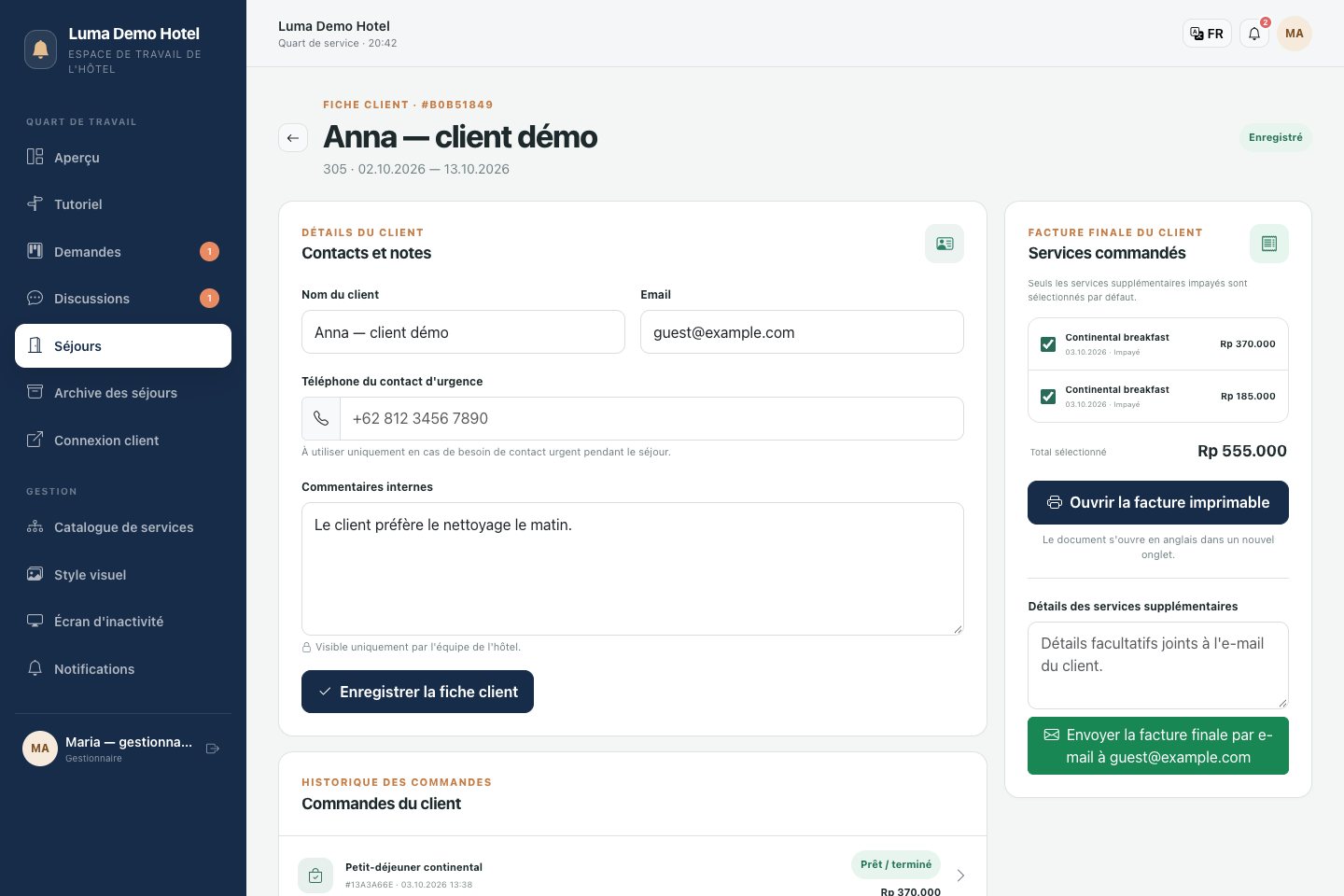Open Archive des séjours
Screen dimensions: 1344x896
coord(123,393)
